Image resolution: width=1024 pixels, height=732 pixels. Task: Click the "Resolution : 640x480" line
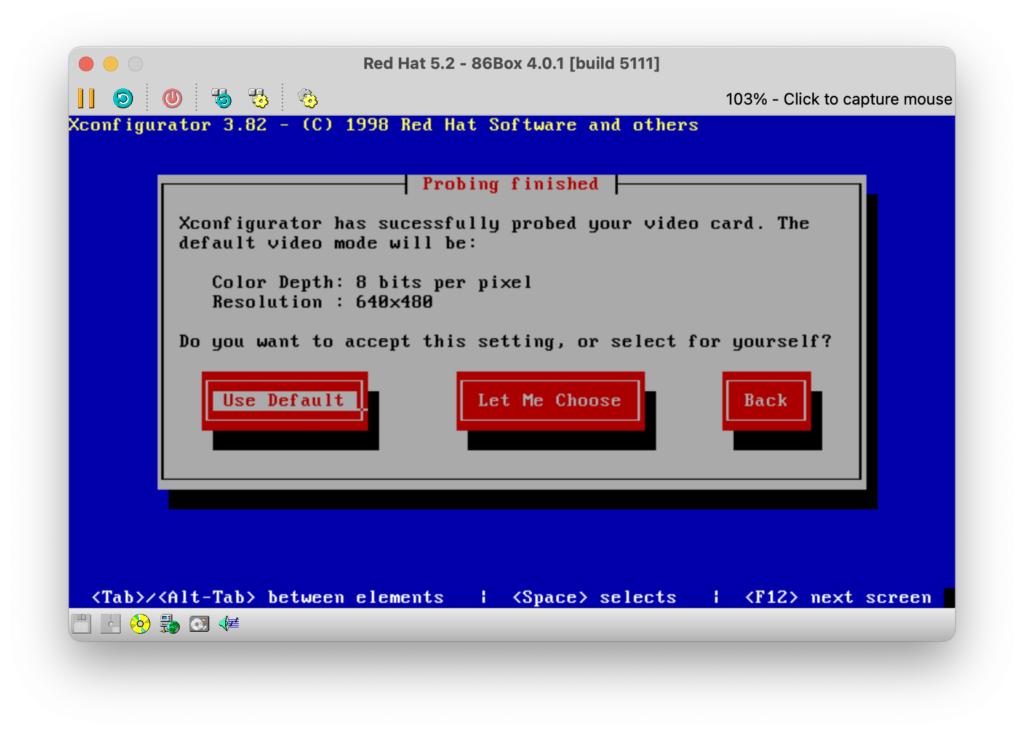(322, 302)
